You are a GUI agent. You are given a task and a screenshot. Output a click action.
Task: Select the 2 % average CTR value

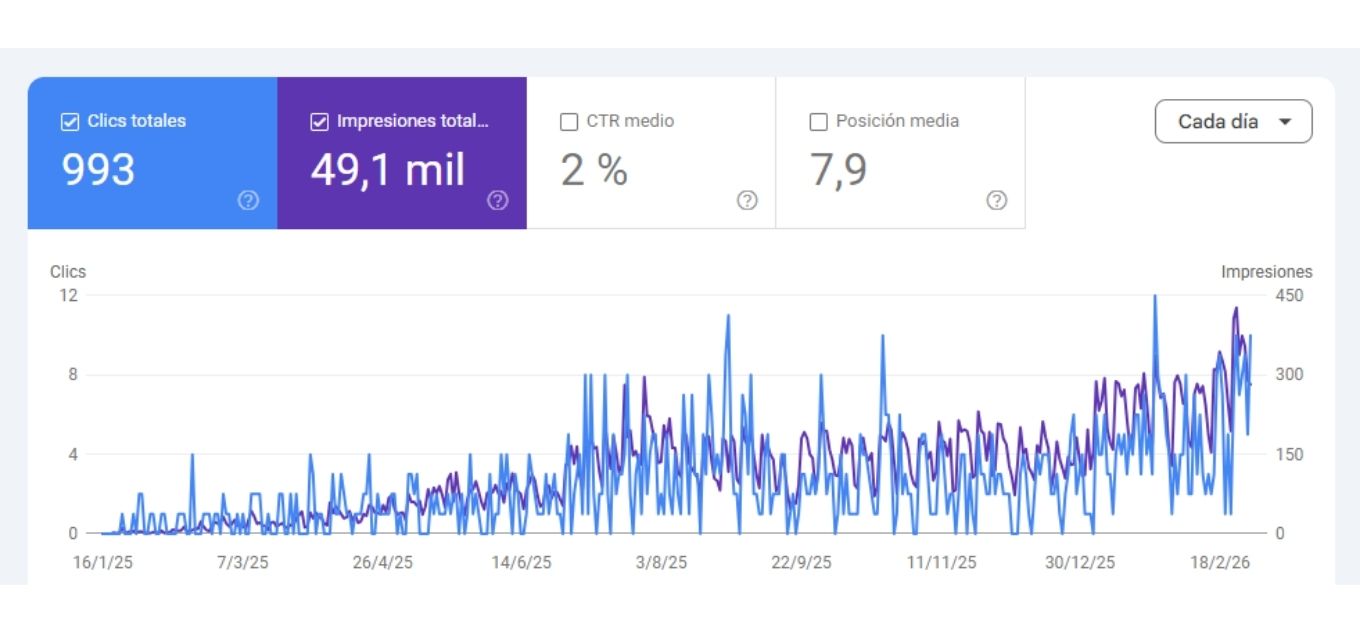594,170
